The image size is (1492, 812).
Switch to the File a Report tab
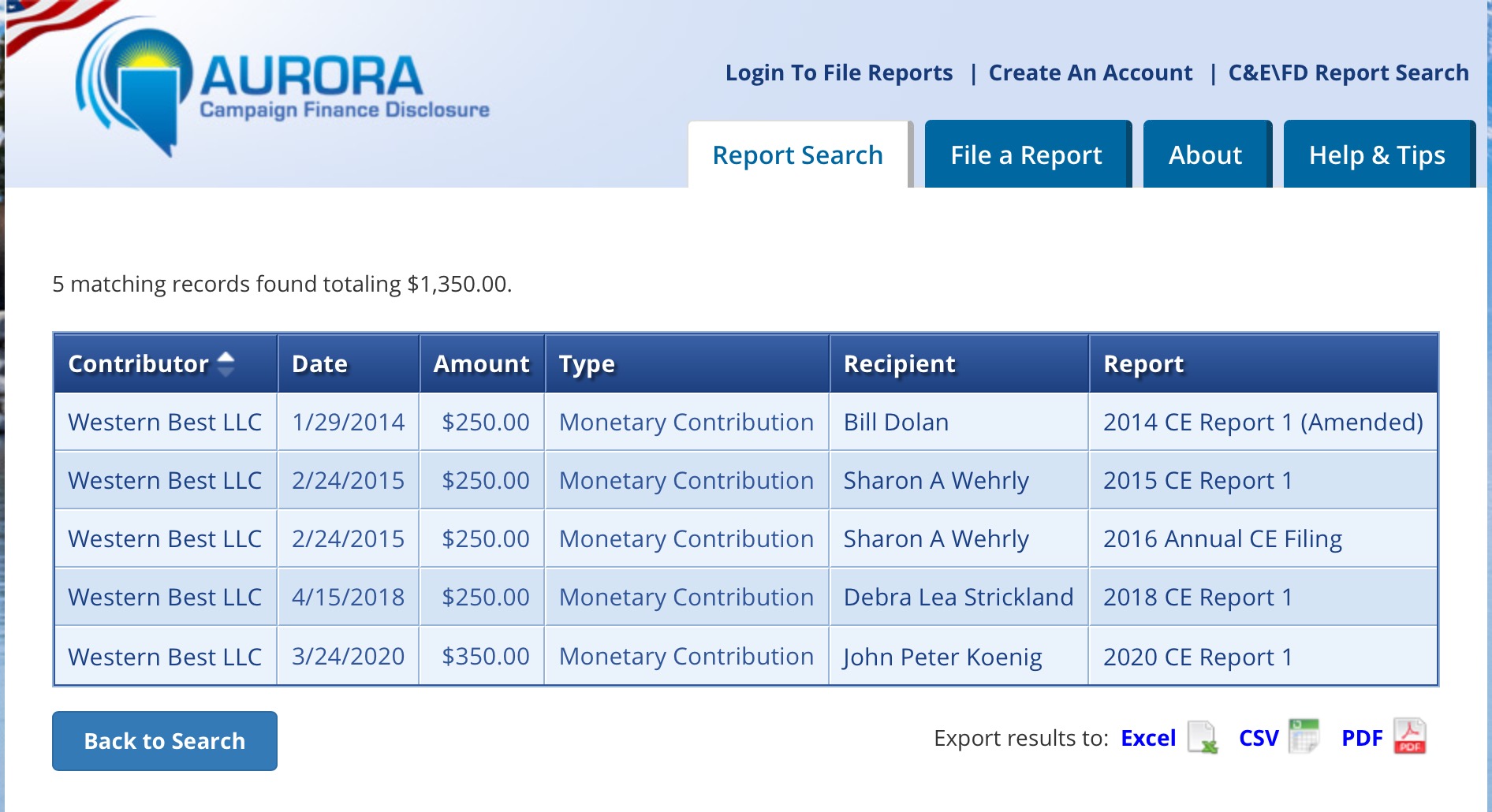[1027, 155]
